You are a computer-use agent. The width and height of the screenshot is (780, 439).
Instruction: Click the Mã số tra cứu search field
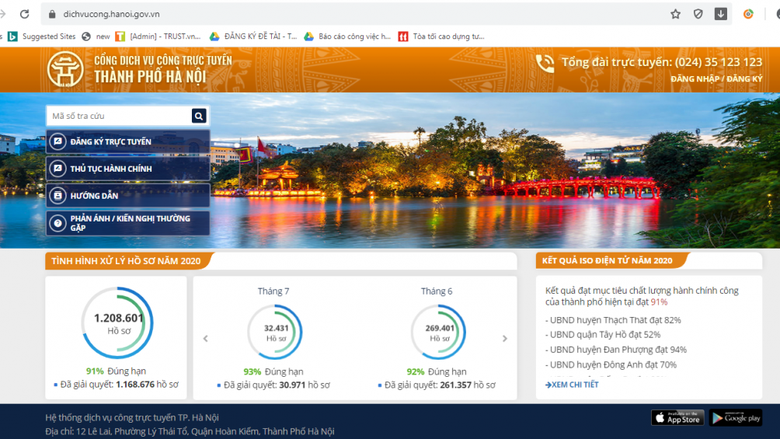(x=118, y=116)
